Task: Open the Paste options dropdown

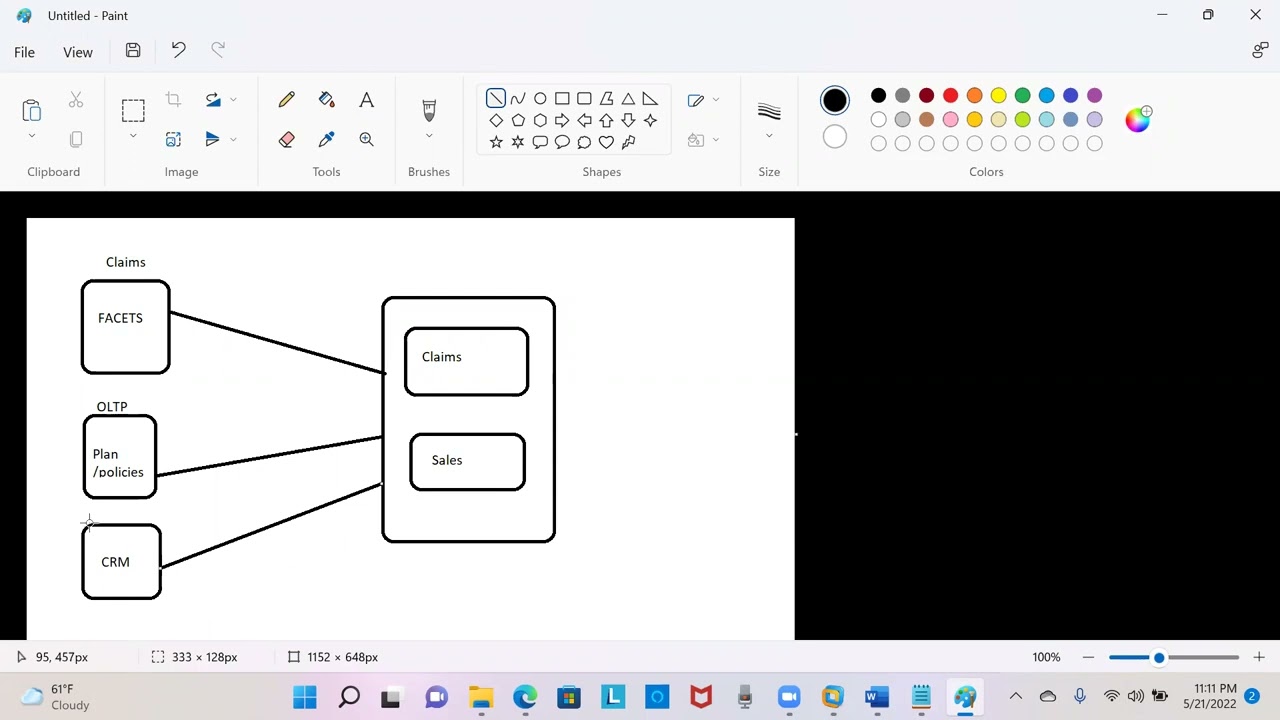Action: pyautogui.click(x=31, y=136)
